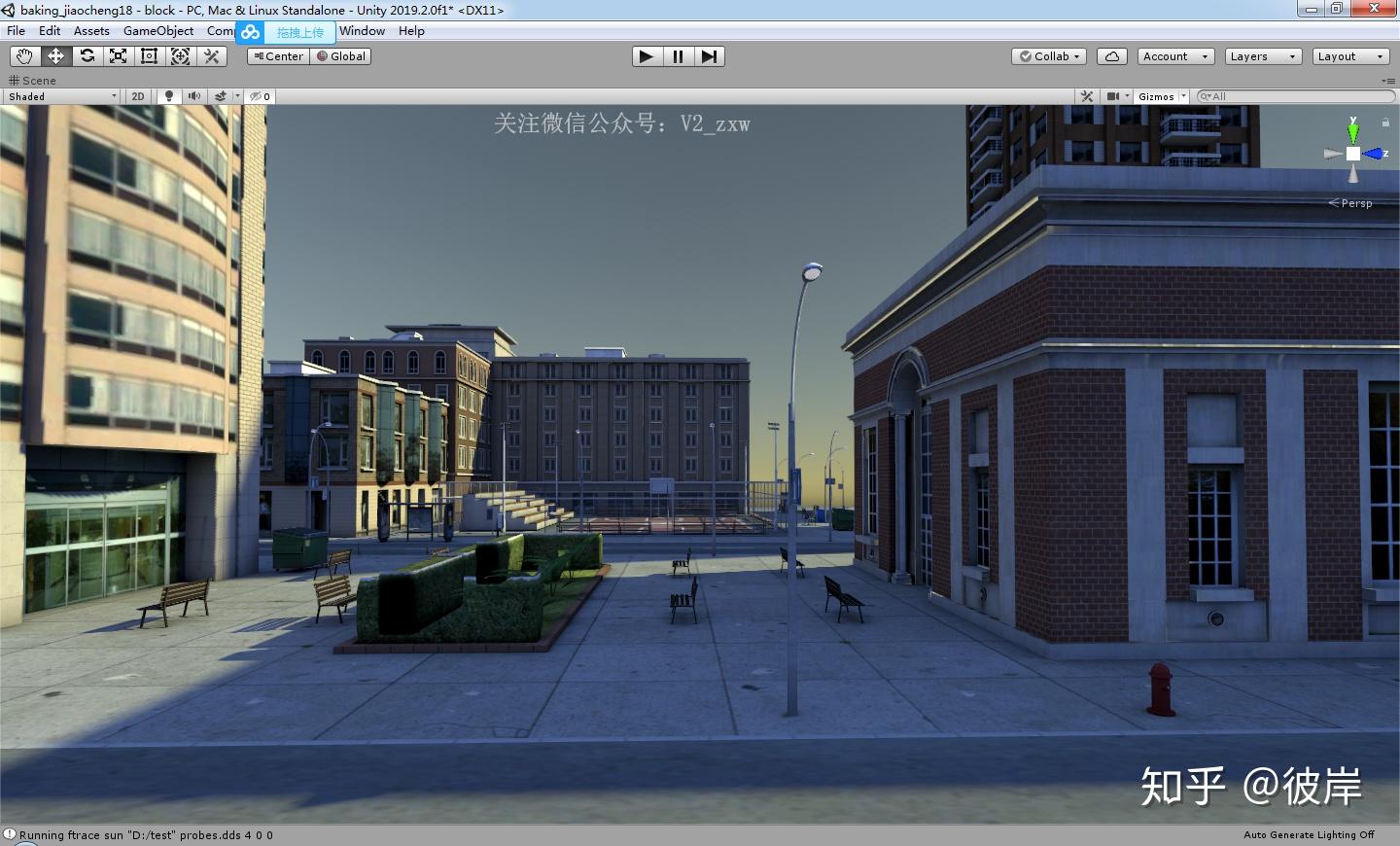Image resolution: width=1400 pixels, height=846 pixels.
Task: Toggle the Global/Local handle rotation button
Action: point(341,56)
